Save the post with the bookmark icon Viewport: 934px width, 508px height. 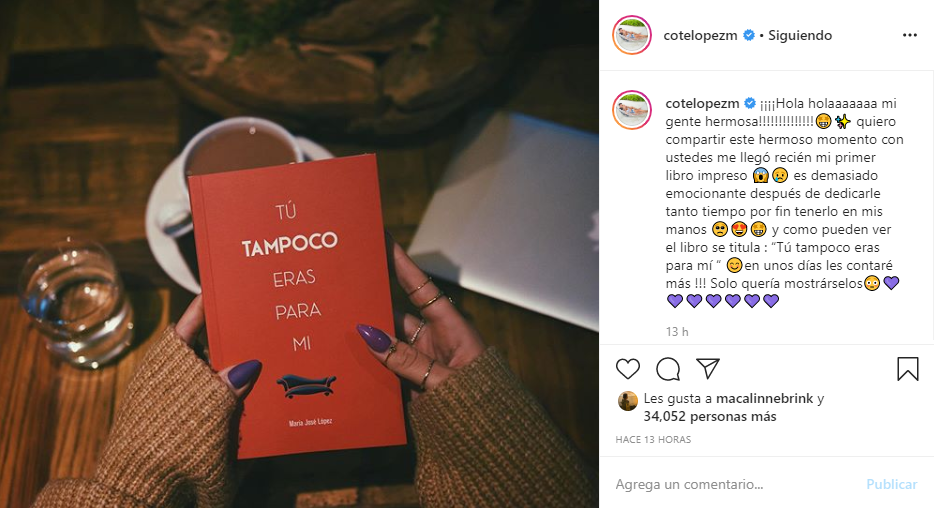tap(908, 369)
